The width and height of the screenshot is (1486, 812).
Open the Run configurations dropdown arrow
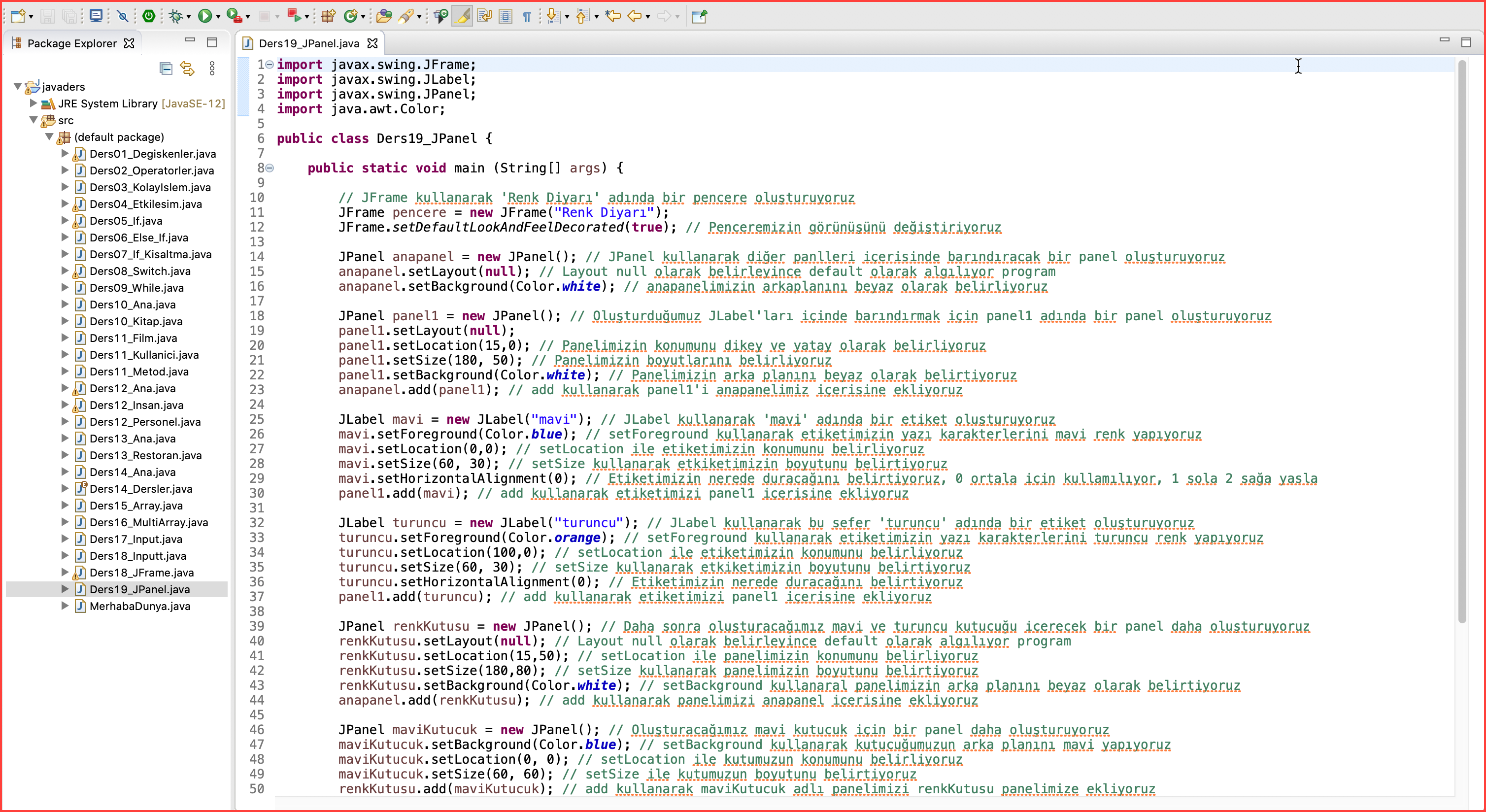pyautogui.click(x=218, y=17)
